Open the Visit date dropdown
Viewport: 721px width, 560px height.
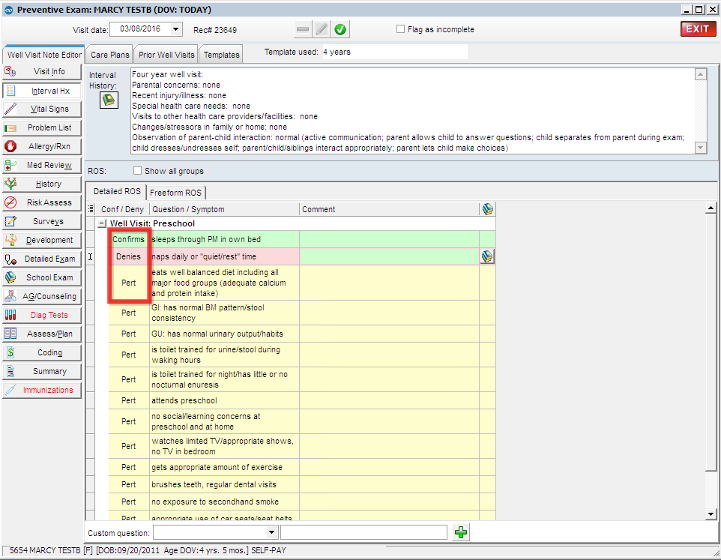[176, 29]
